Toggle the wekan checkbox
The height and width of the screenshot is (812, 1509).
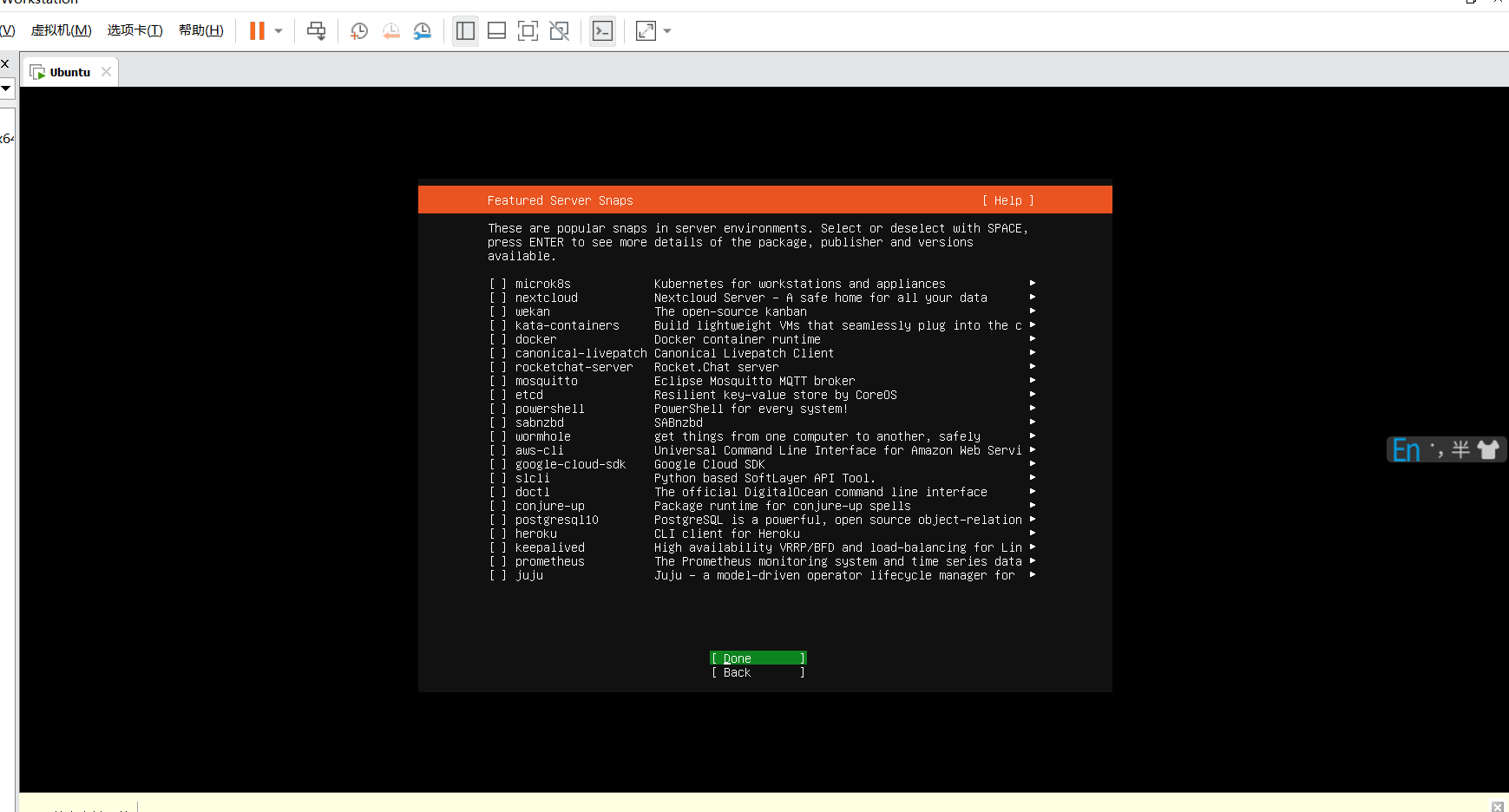pyautogui.click(x=497, y=311)
